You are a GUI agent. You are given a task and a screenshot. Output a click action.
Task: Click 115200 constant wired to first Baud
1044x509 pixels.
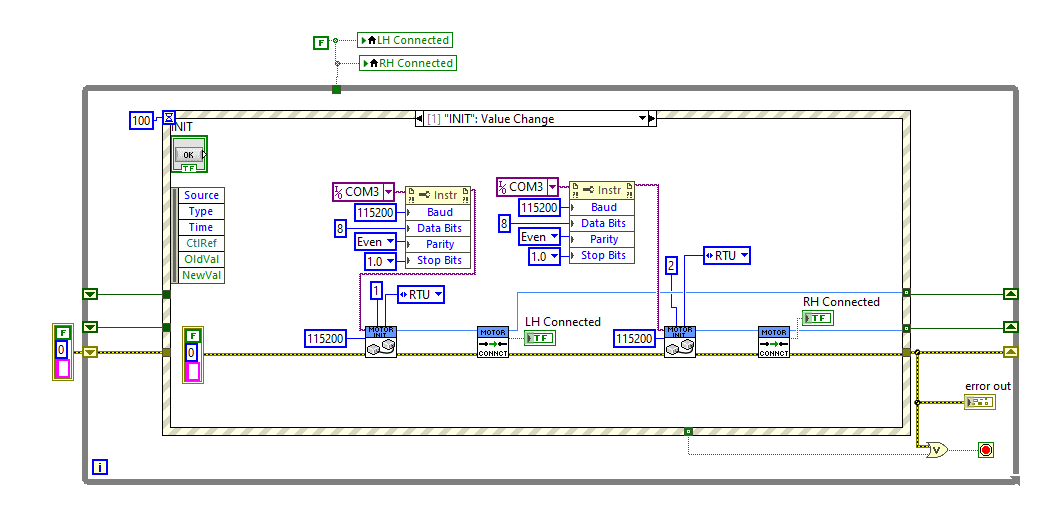[376, 213]
